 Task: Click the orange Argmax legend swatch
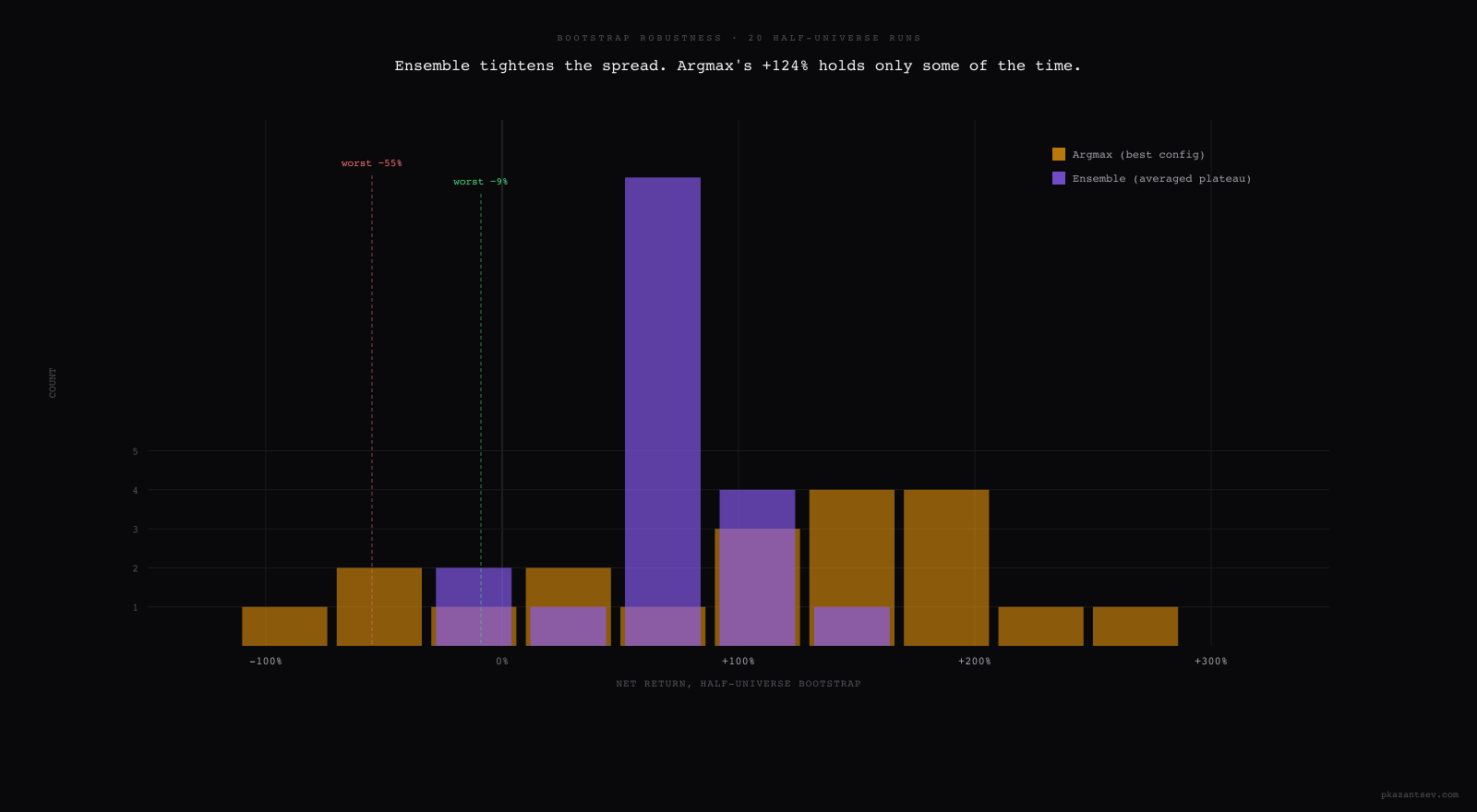coord(1059,154)
